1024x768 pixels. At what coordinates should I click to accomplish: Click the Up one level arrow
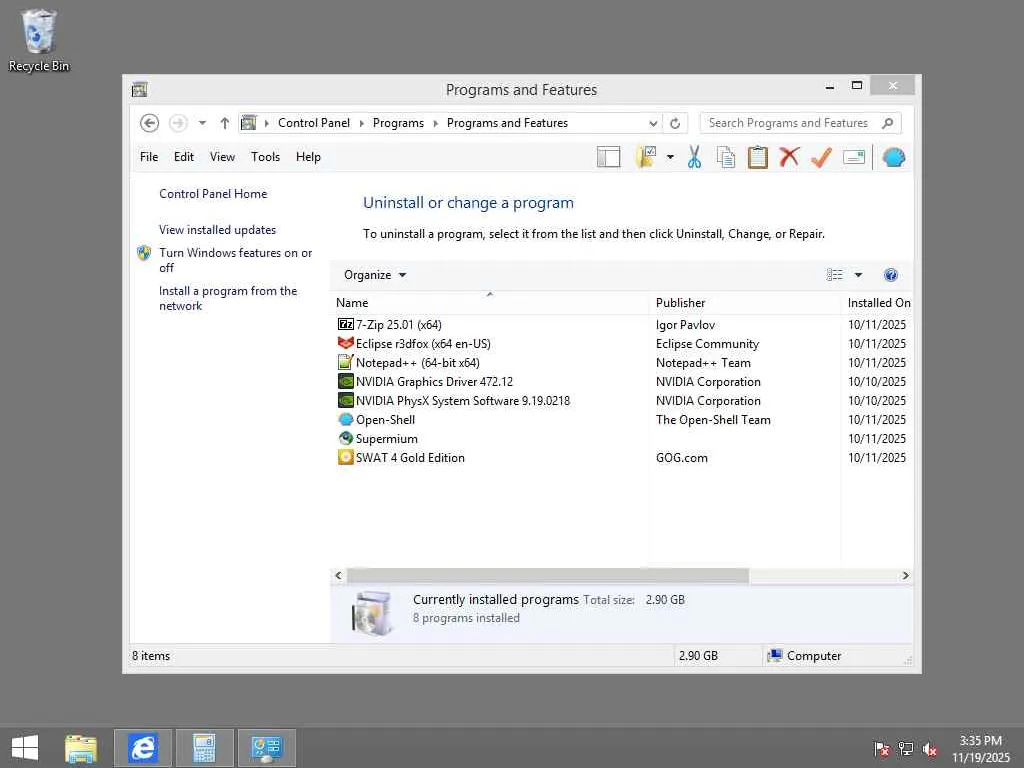(225, 123)
